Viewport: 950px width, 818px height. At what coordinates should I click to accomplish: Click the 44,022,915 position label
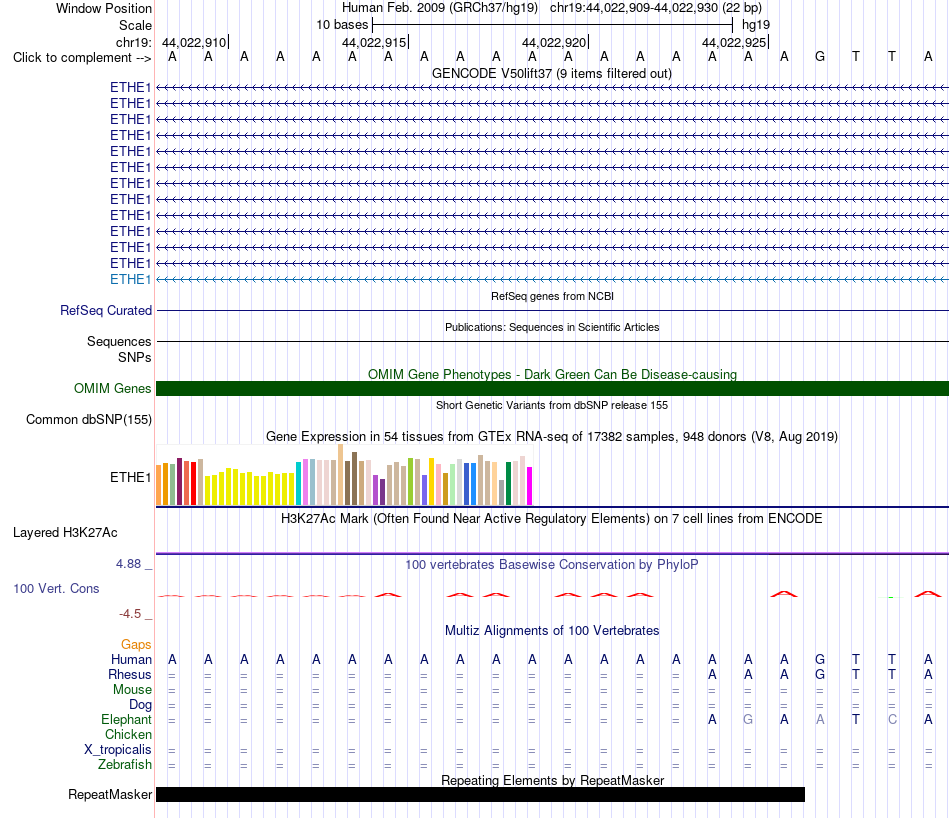374,42
